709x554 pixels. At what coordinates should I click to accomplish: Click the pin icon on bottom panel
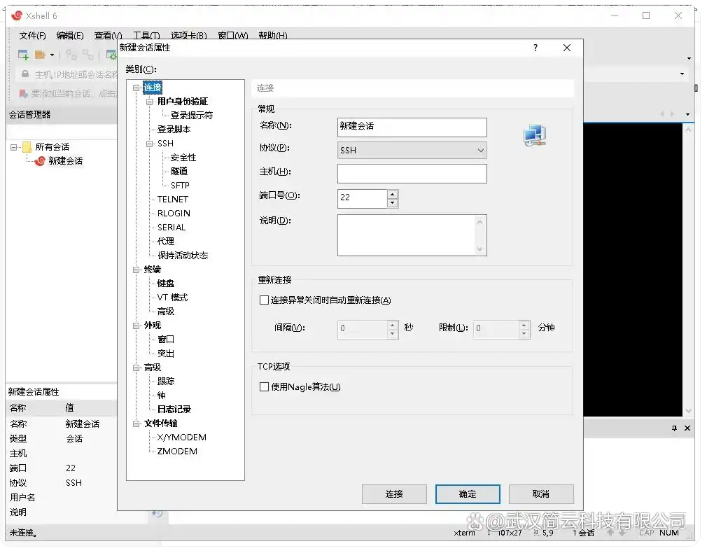tap(672, 428)
